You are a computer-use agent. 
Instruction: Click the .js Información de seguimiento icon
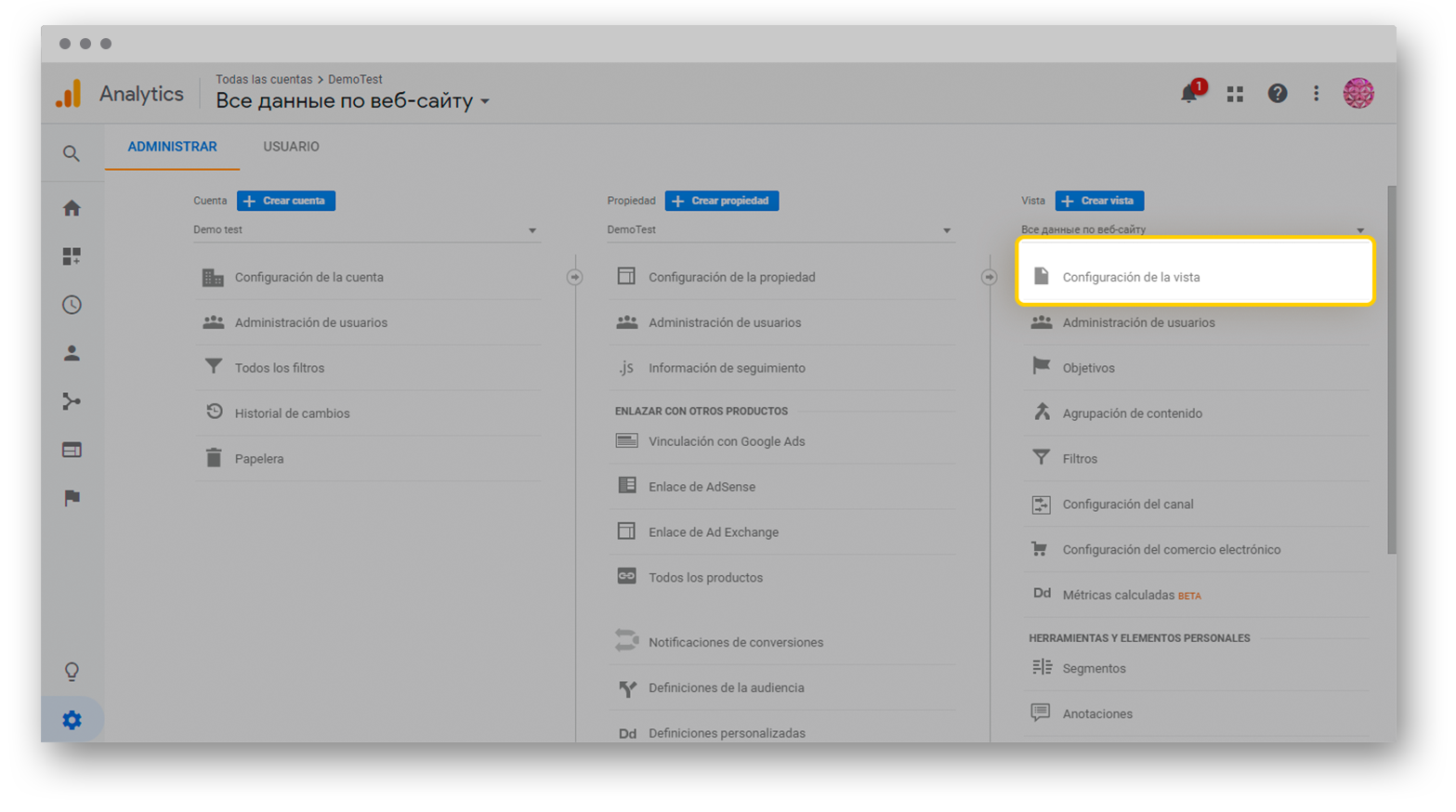627,368
